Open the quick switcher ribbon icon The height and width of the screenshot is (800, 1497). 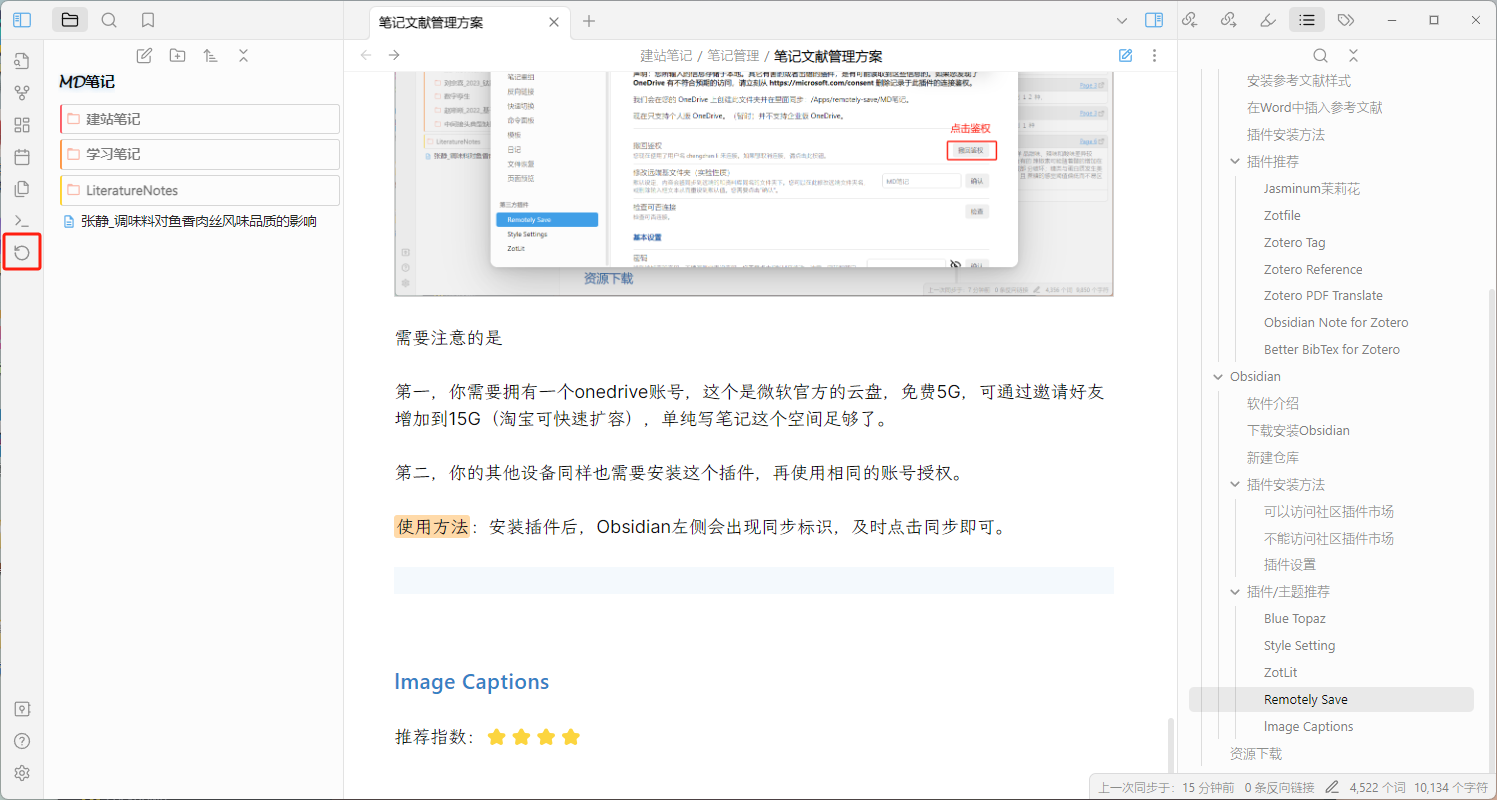[x=22, y=61]
